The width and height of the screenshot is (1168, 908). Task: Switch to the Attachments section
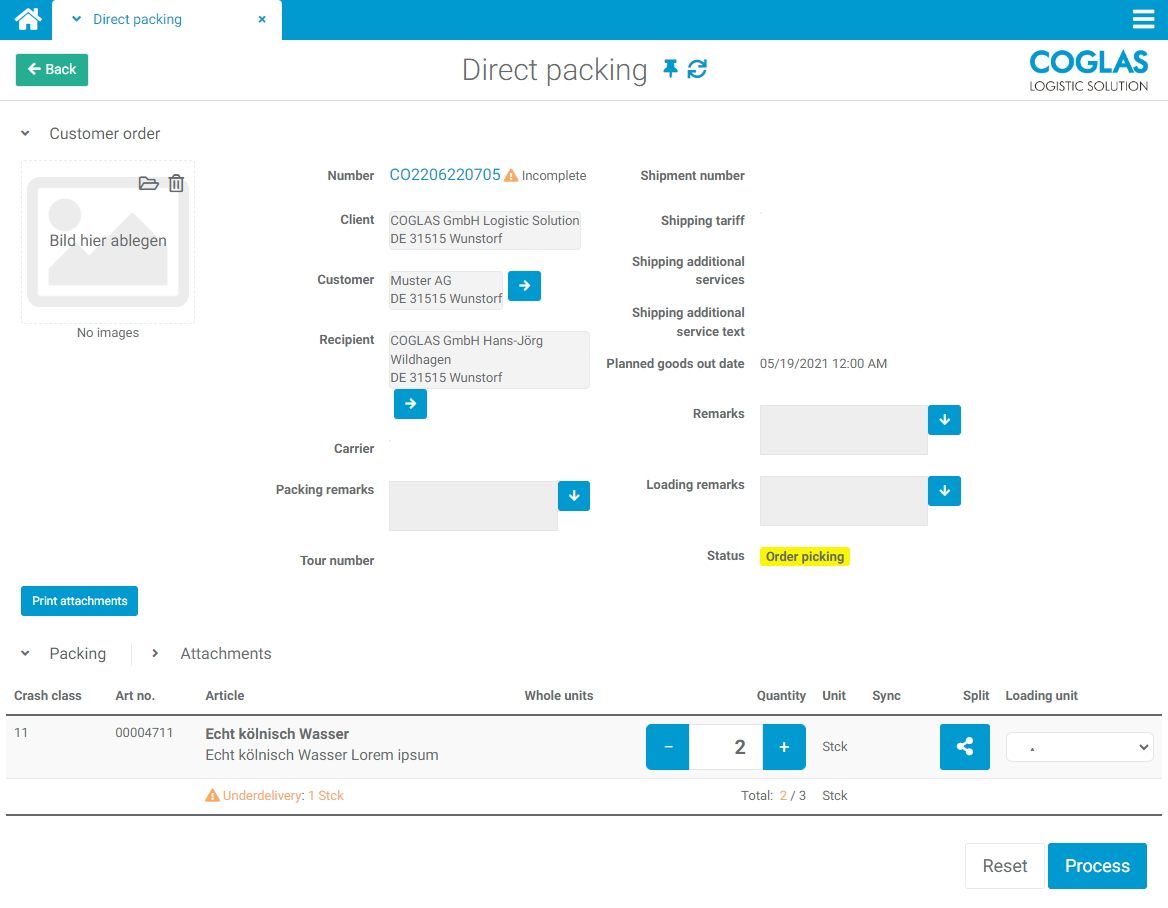coord(225,653)
